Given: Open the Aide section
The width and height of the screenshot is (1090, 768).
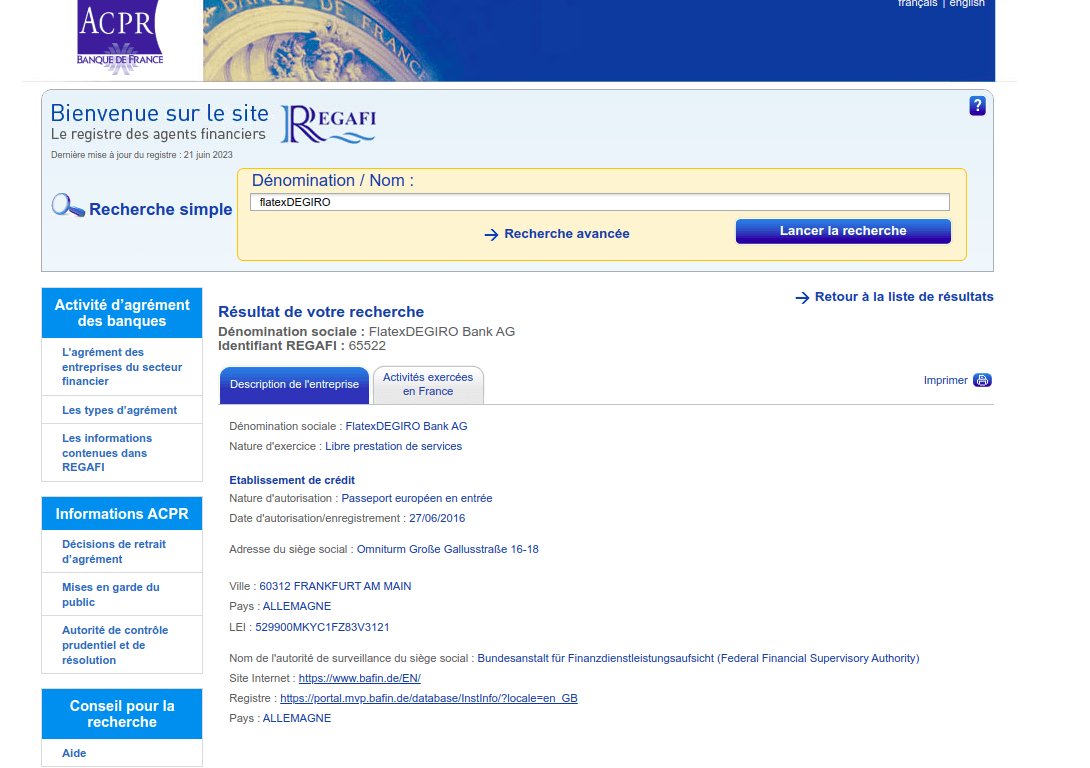Looking at the screenshot, I should pos(73,753).
